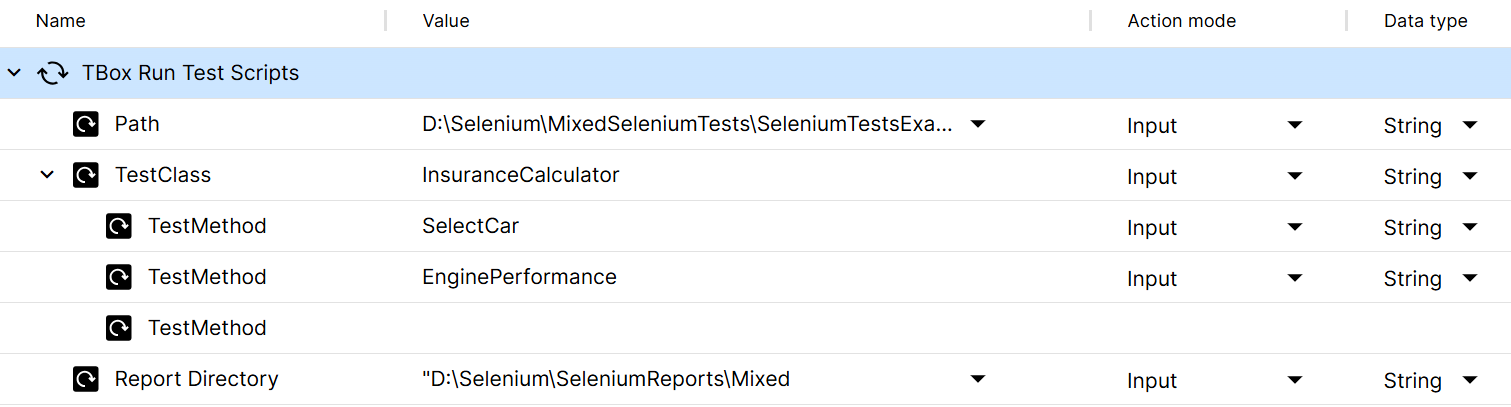Click the InsuranceCalculator value field
1511x407 pixels.
(521, 175)
